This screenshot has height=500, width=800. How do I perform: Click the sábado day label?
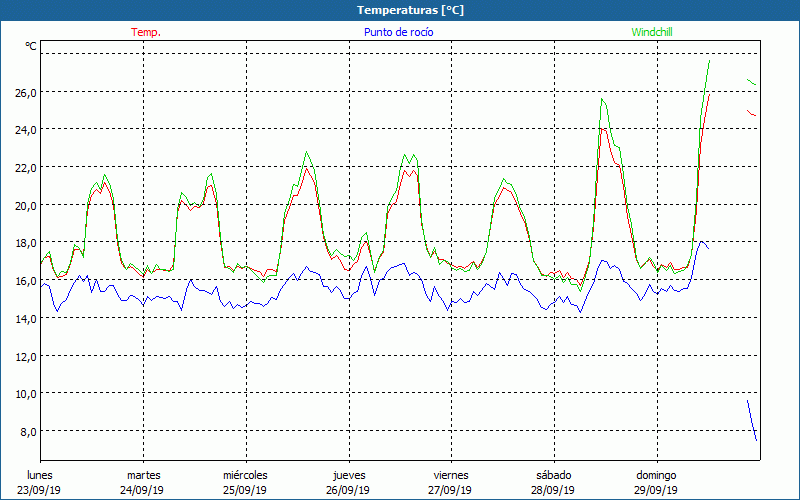pyautogui.click(x=554, y=475)
